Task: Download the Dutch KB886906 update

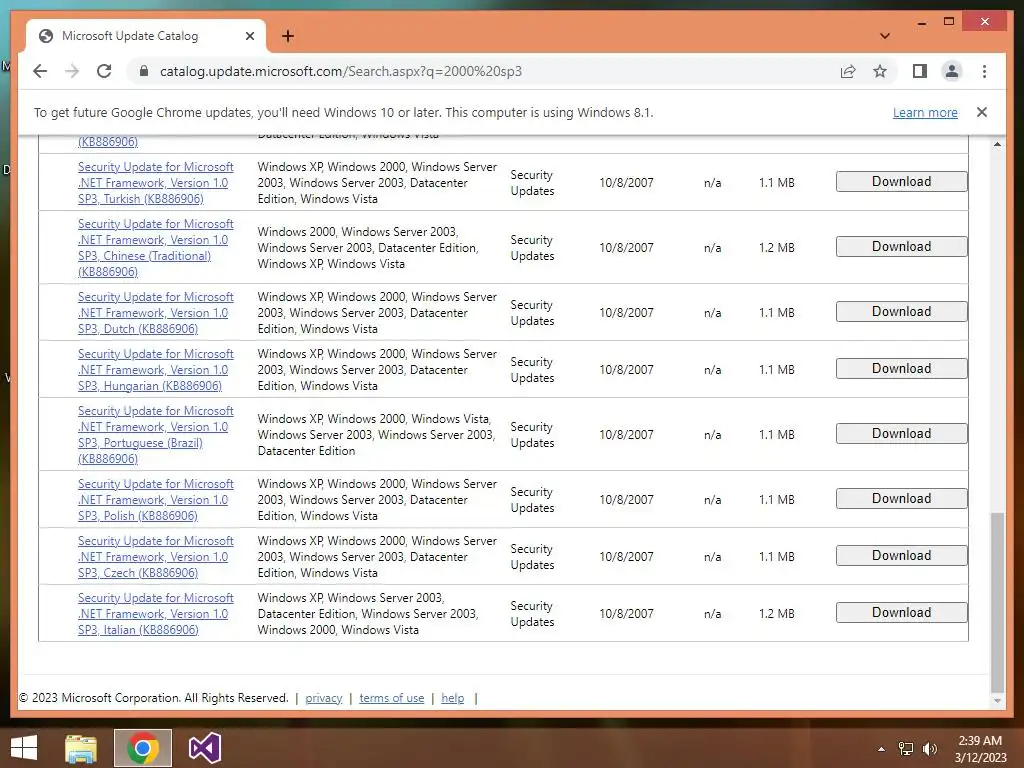Action: (x=901, y=312)
